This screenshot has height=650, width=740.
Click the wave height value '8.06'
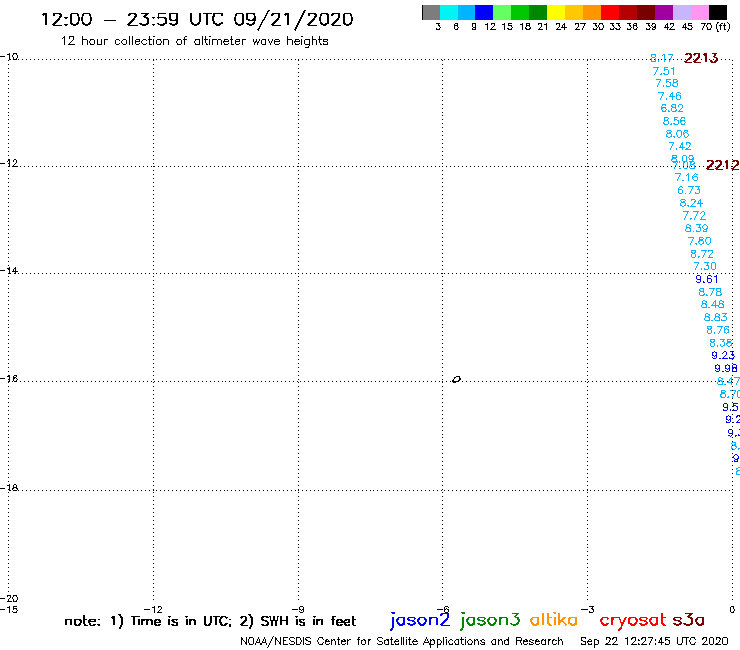[x=677, y=134]
